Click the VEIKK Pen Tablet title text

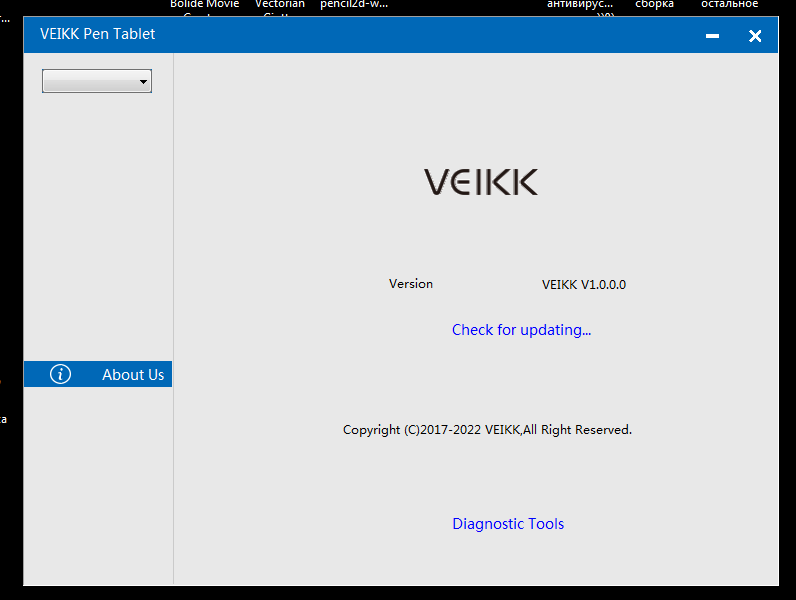pyautogui.click(x=97, y=34)
